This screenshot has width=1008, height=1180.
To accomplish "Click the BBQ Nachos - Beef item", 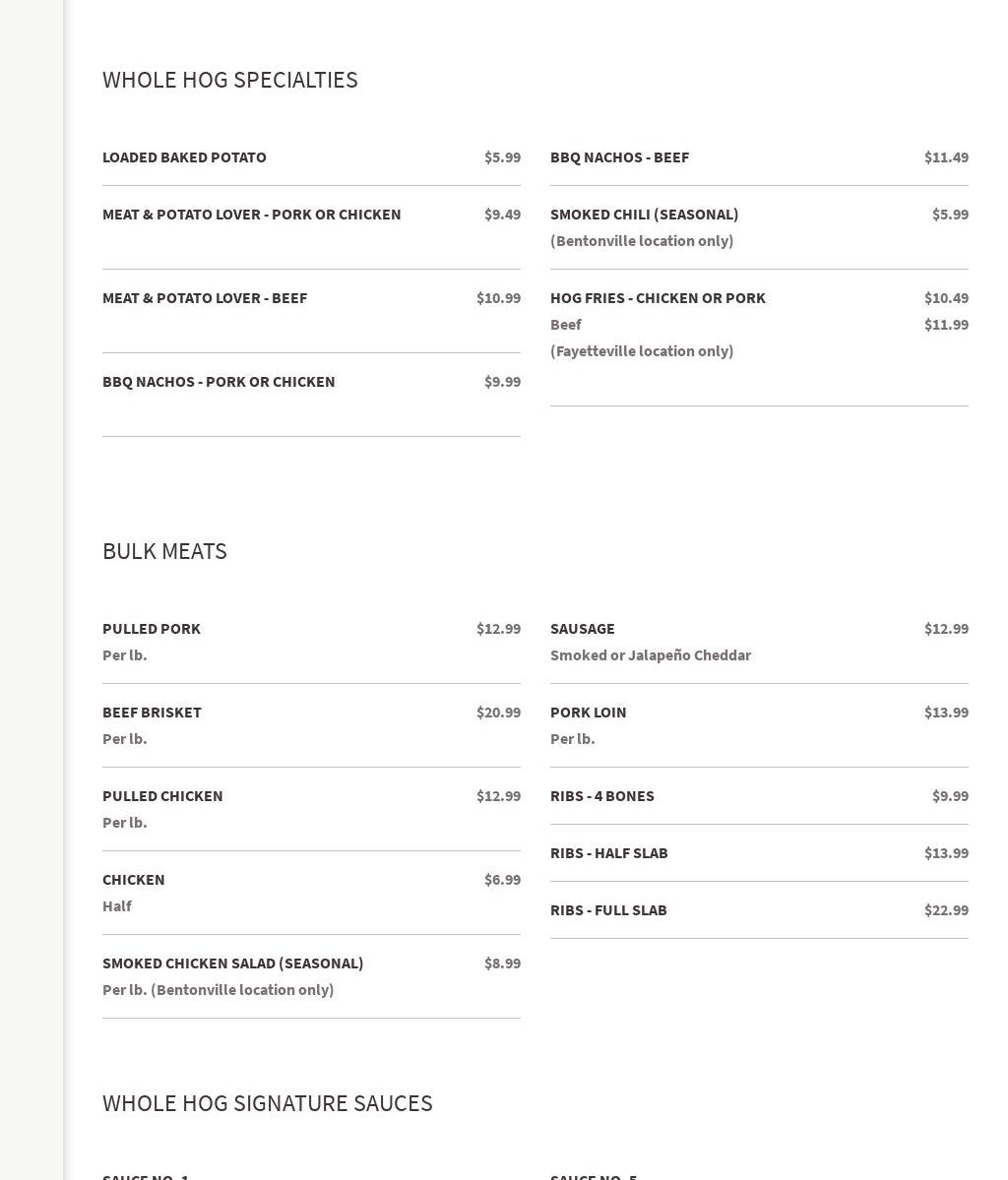I will (x=619, y=157).
